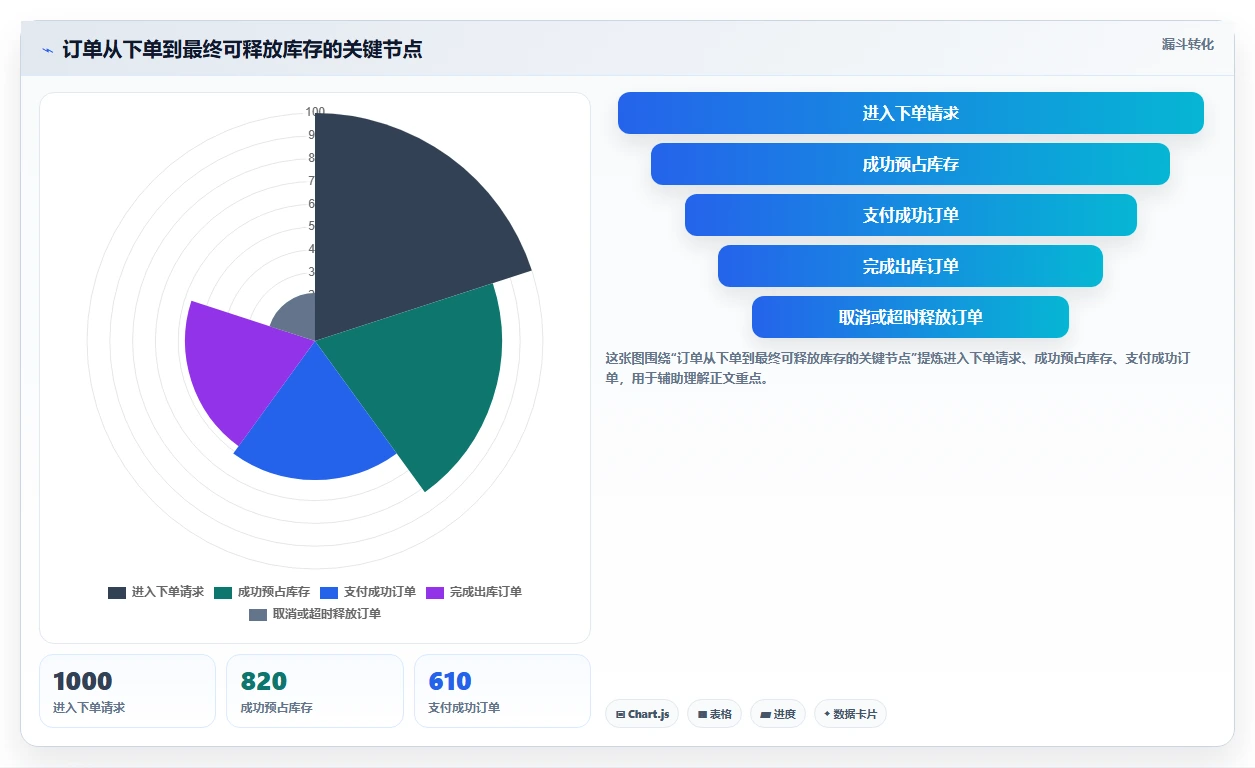Toggle 成功预占库存 legend color box
Screen dimensions: 1255x768
point(223,592)
